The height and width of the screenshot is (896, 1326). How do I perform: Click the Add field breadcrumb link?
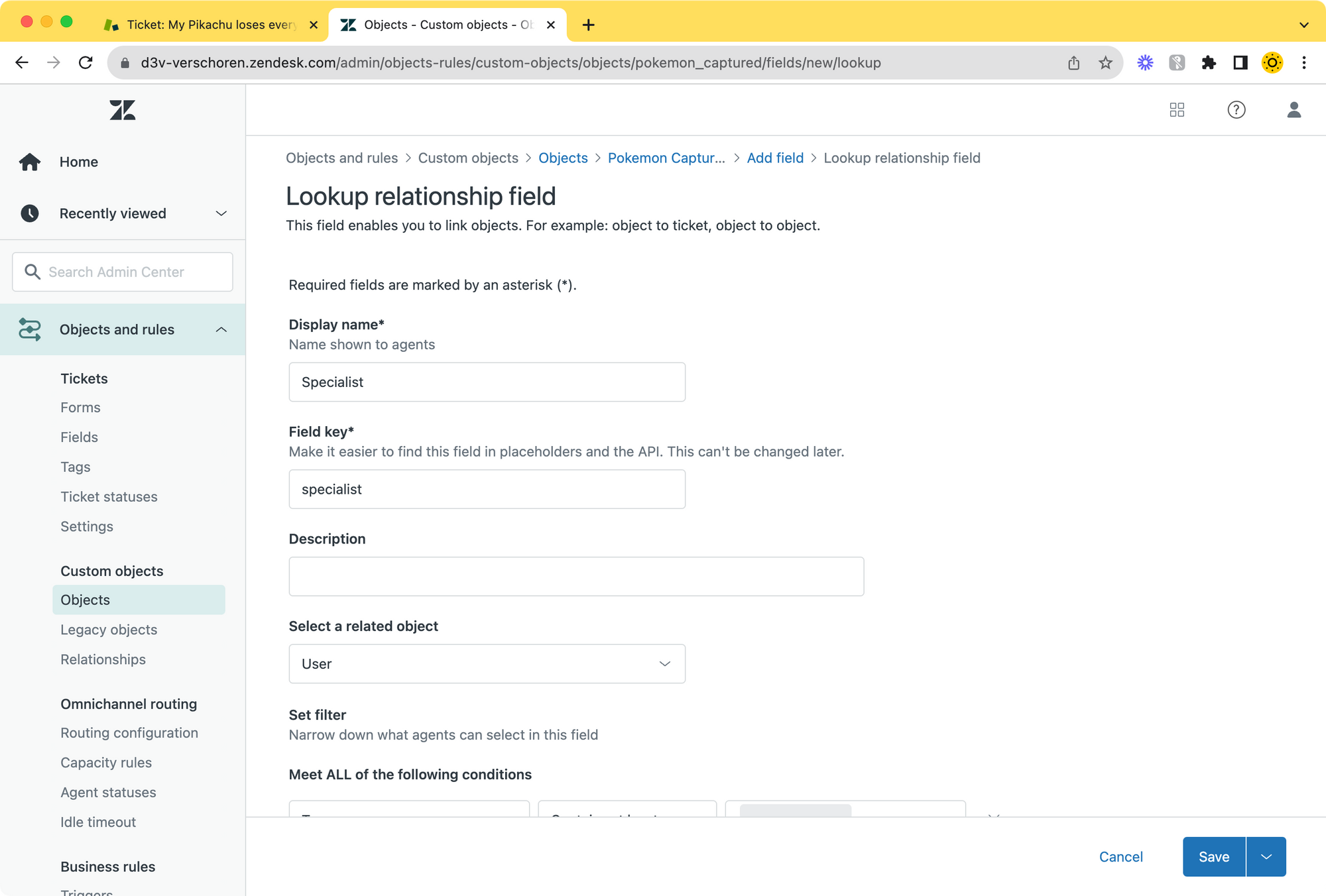[775, 158]
